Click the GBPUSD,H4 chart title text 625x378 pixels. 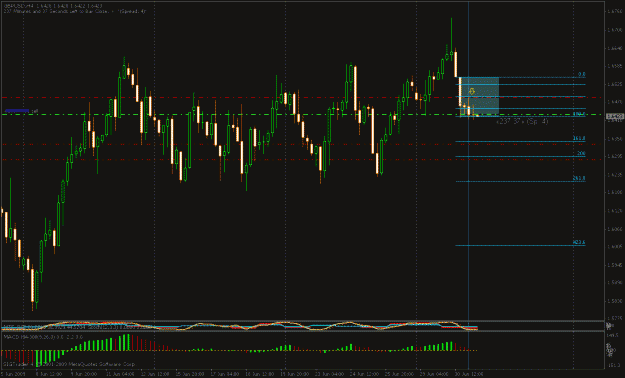(53, 6)
